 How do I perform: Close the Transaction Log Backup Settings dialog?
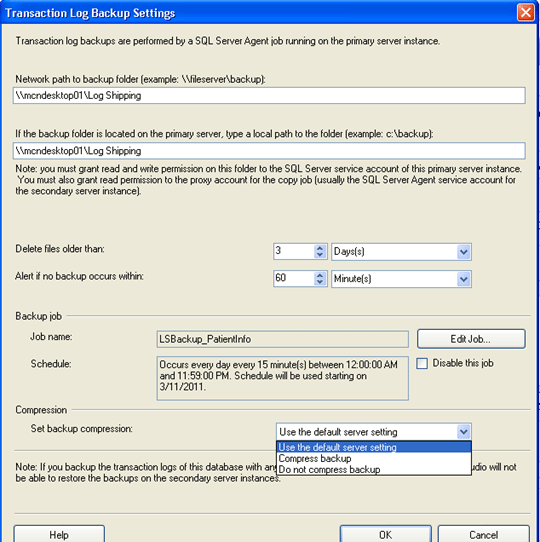(x=525, y=12)
